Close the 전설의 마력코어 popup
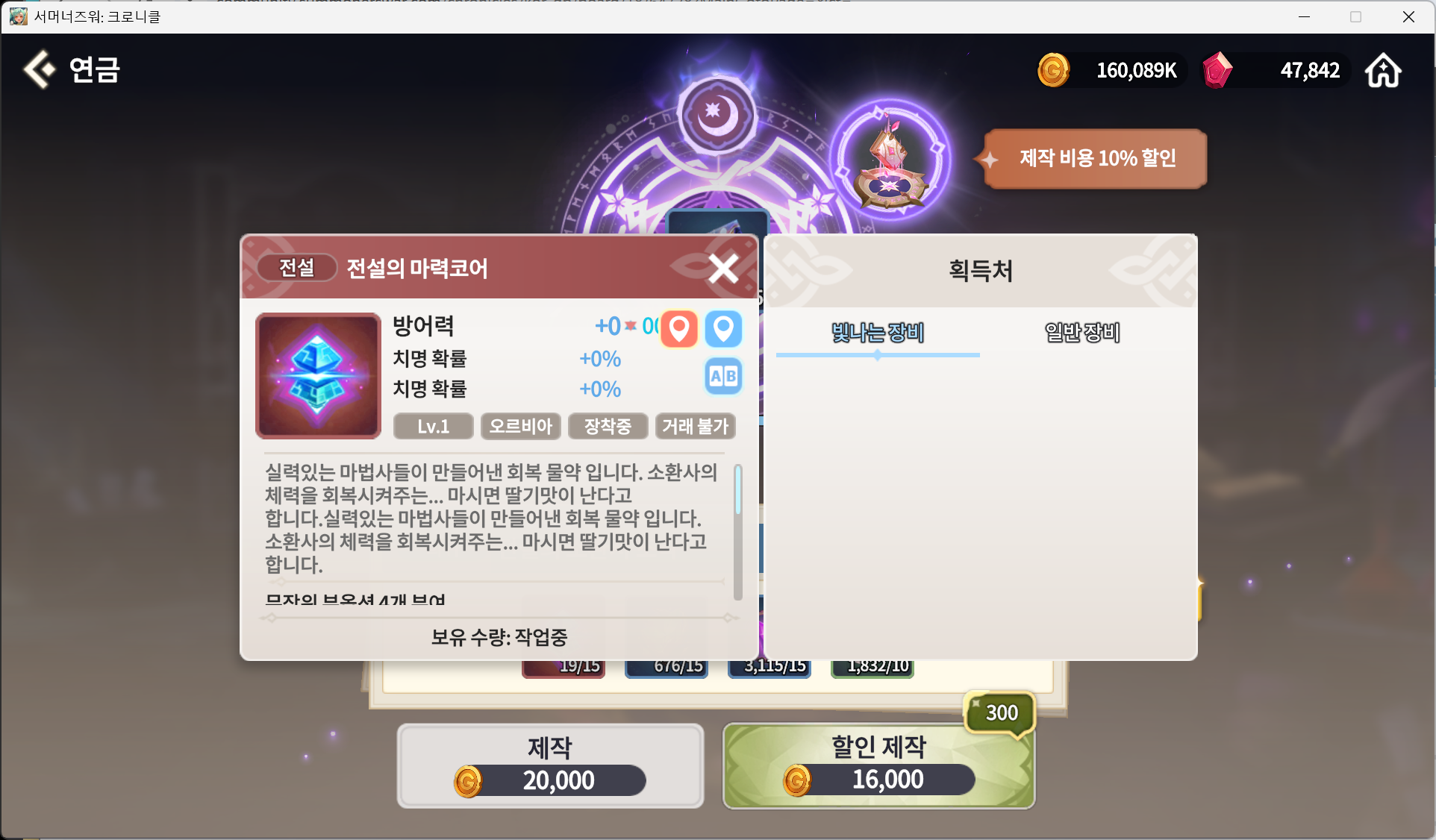This screenshot has width=1436, height=840. 723,268
